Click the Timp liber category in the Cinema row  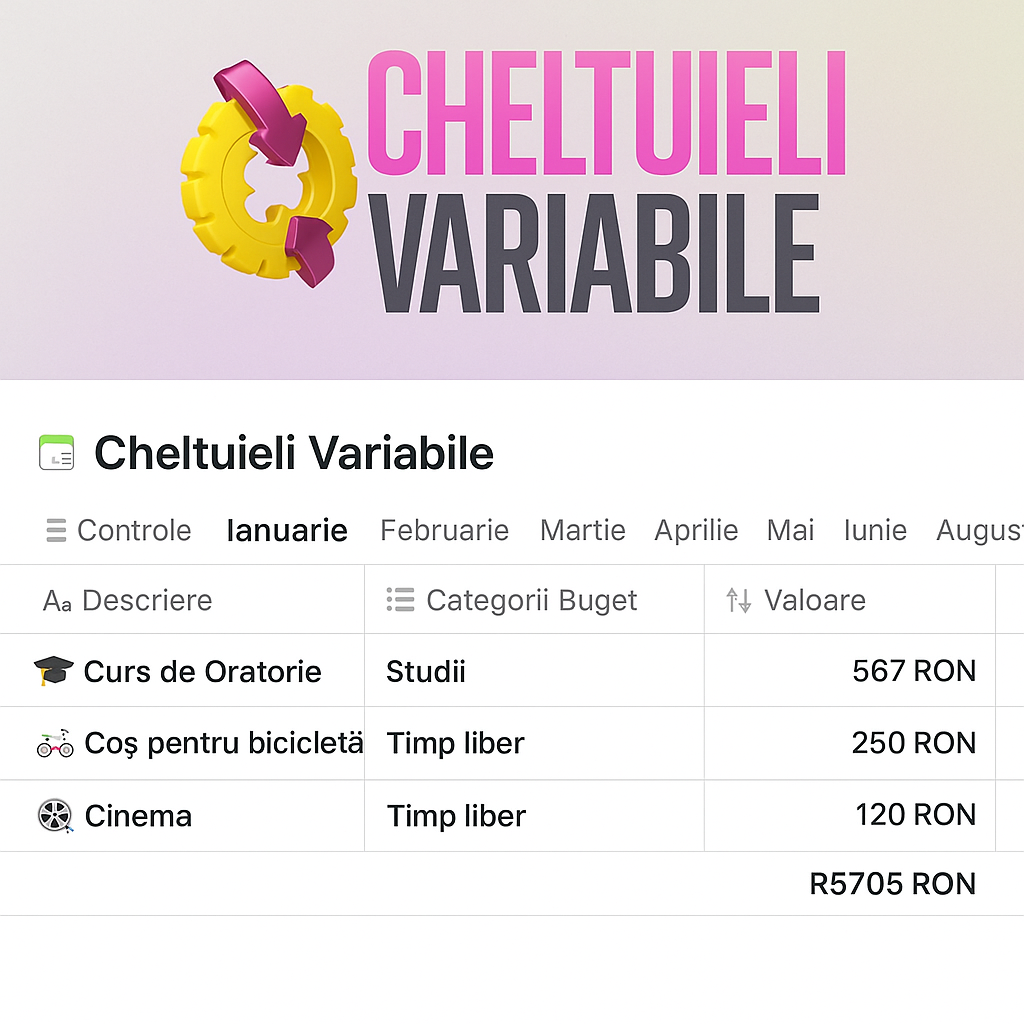[456, 816]
